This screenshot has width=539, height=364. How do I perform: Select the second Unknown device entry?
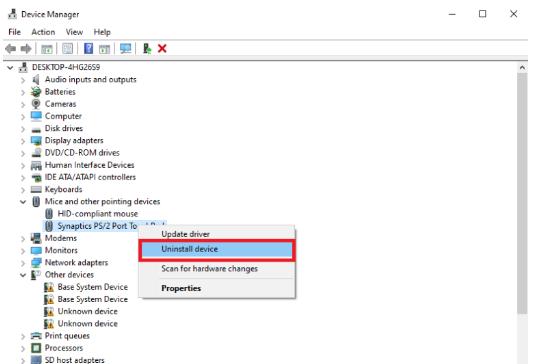[x=88, y=324]
